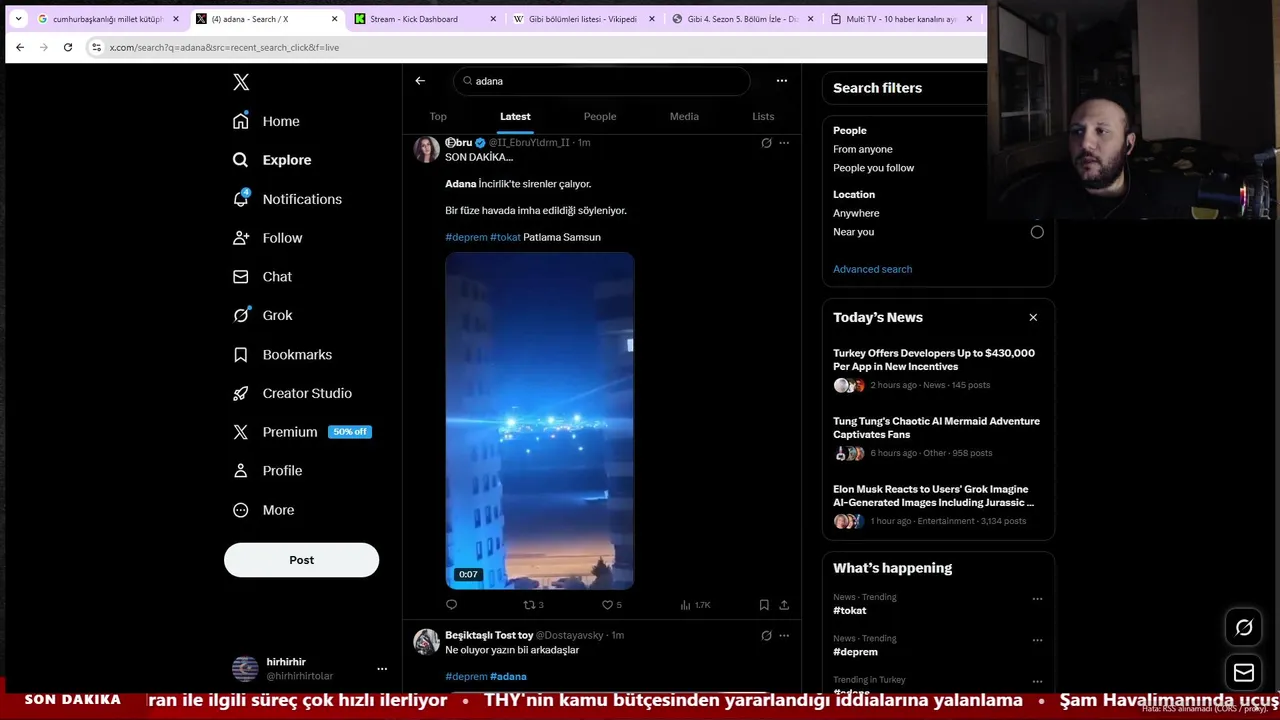The height and width of the screenshot is (720, 1280).
Task: Go back with browser back arrow
Action: (x=20, y=47)
